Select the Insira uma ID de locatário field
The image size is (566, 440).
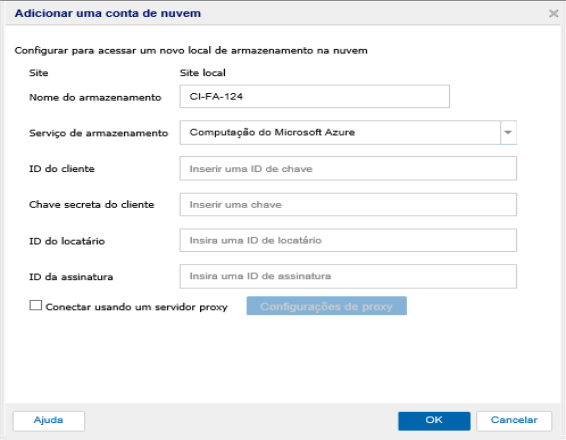click(x=348, y=240)
